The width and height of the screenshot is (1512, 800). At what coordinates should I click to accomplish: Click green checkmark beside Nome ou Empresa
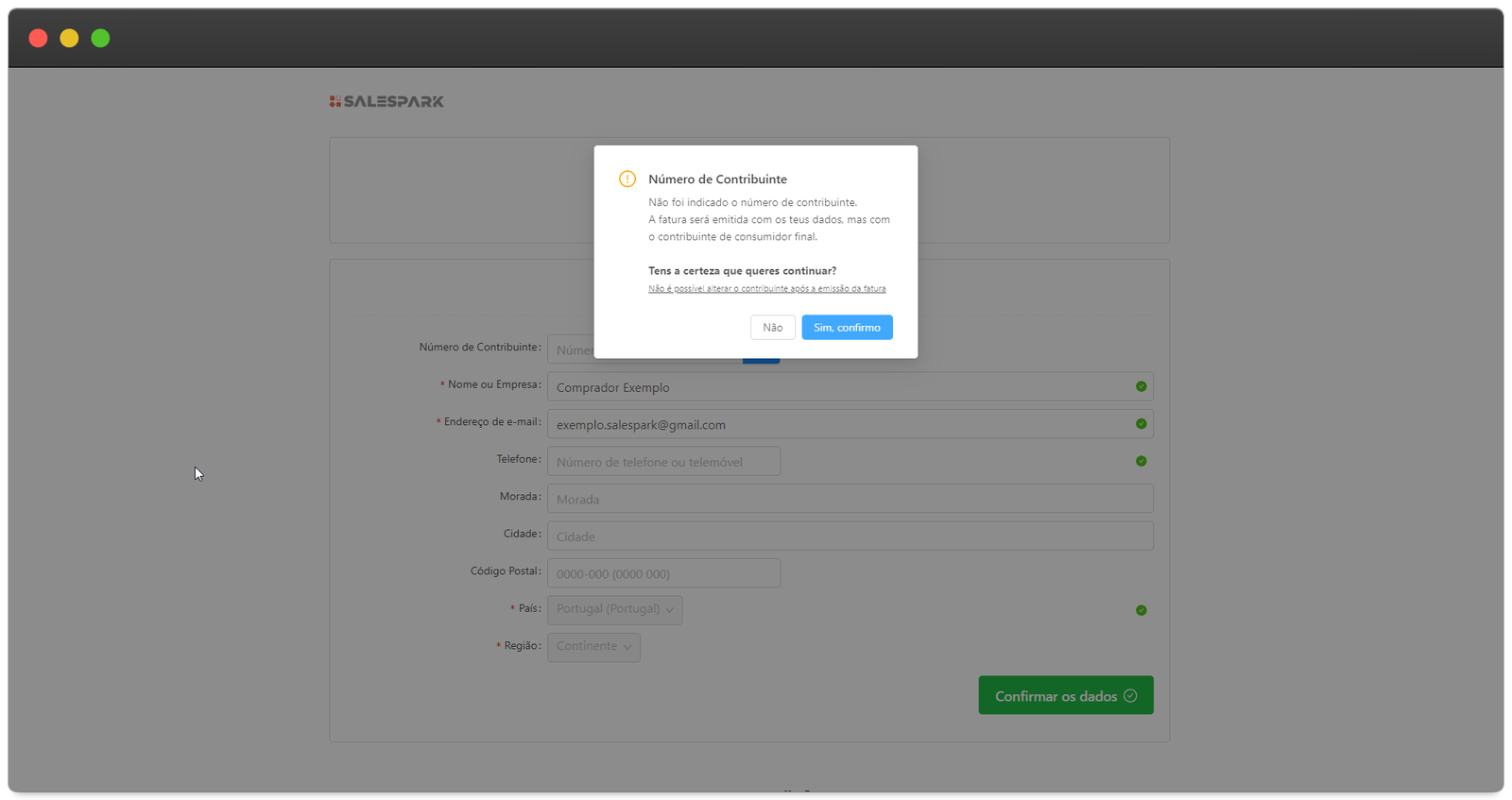pyautogui.click(x=1141, y=386)
